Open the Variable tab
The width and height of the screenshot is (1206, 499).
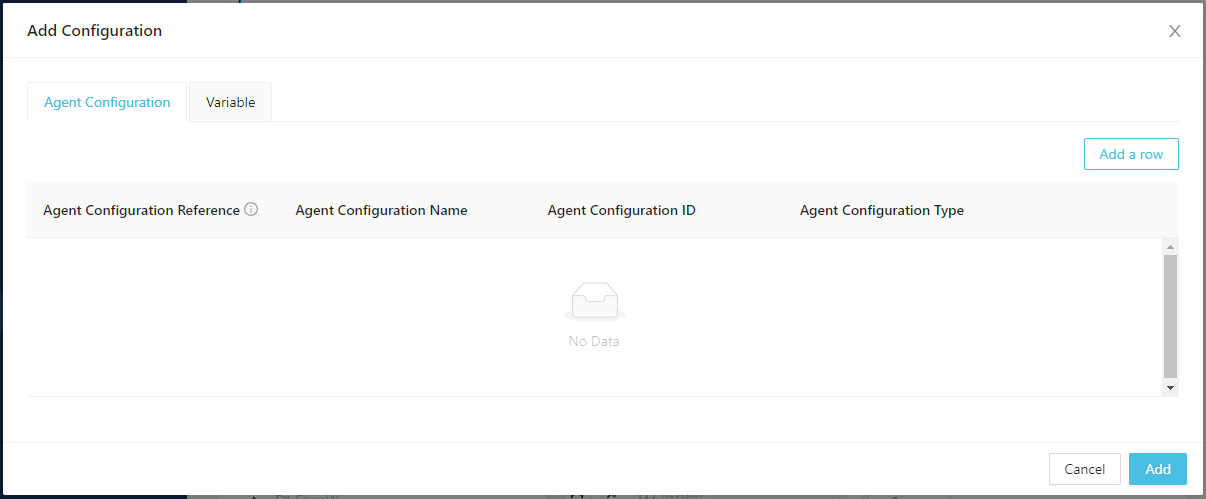pos(230,102)
